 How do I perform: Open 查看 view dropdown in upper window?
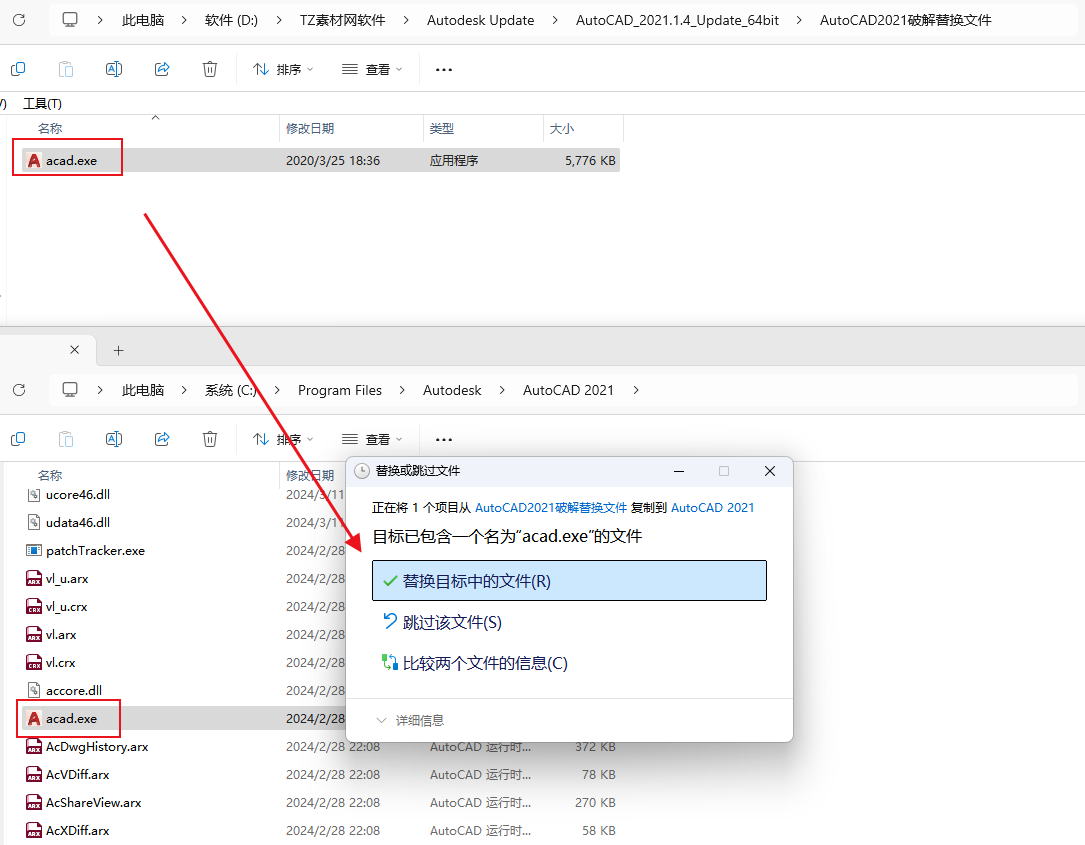click(x=372, y=69)
